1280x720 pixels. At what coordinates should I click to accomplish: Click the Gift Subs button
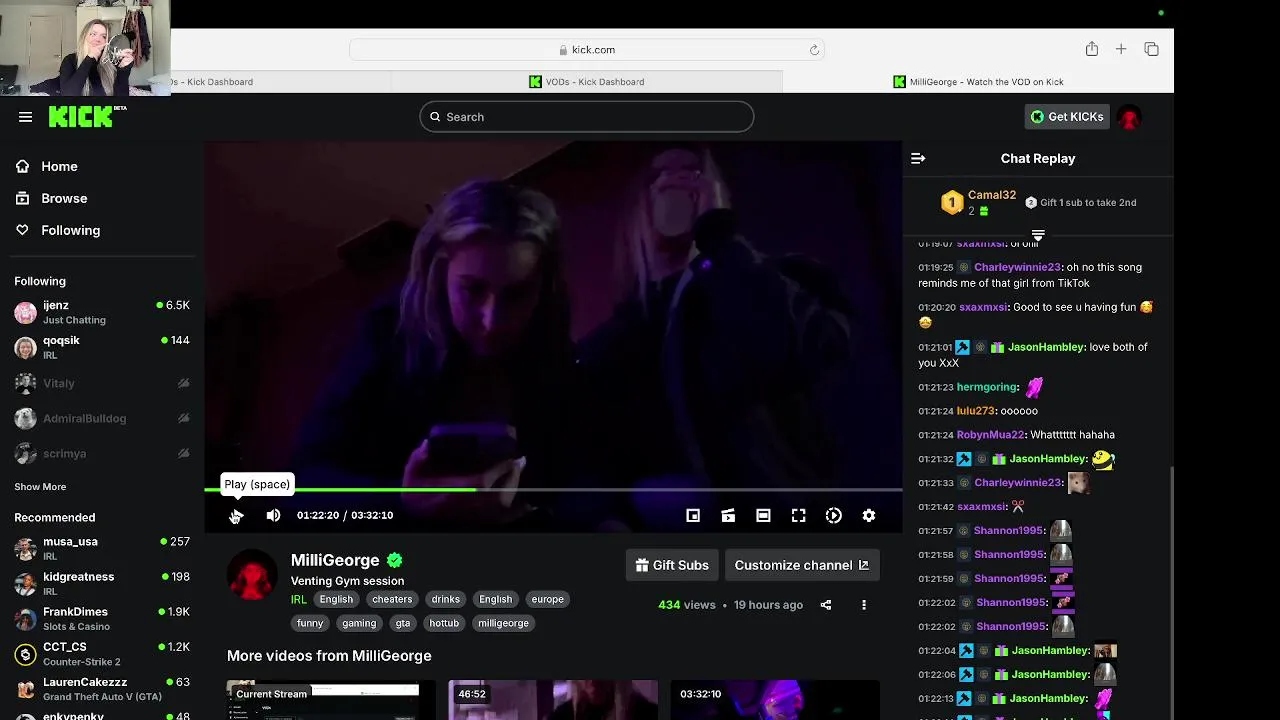[672, 565]
